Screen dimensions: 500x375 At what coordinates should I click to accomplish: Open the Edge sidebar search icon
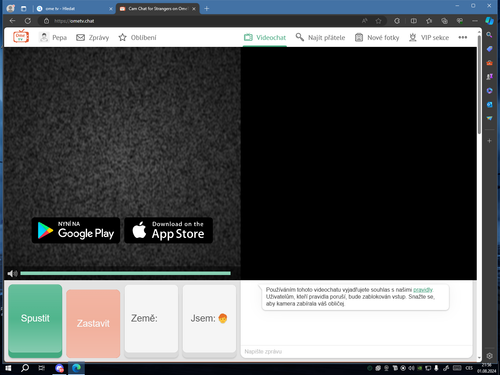pos(489,35)
